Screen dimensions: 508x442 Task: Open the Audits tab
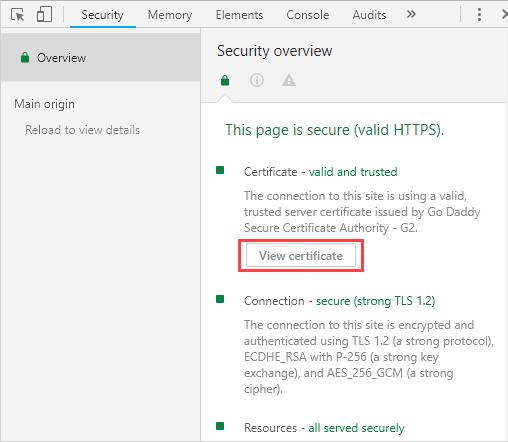click(x=369, y=15)
